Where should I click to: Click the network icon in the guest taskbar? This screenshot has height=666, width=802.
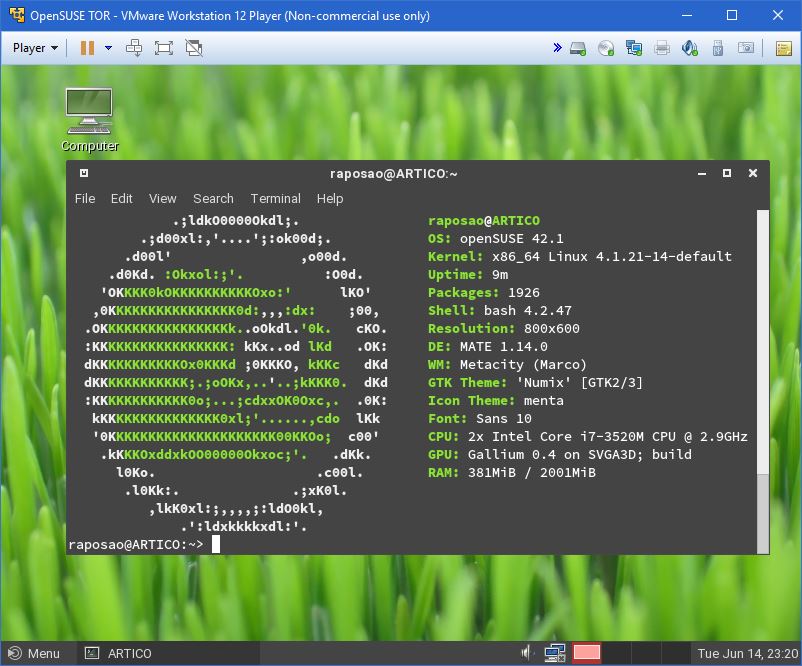(555, 652)
